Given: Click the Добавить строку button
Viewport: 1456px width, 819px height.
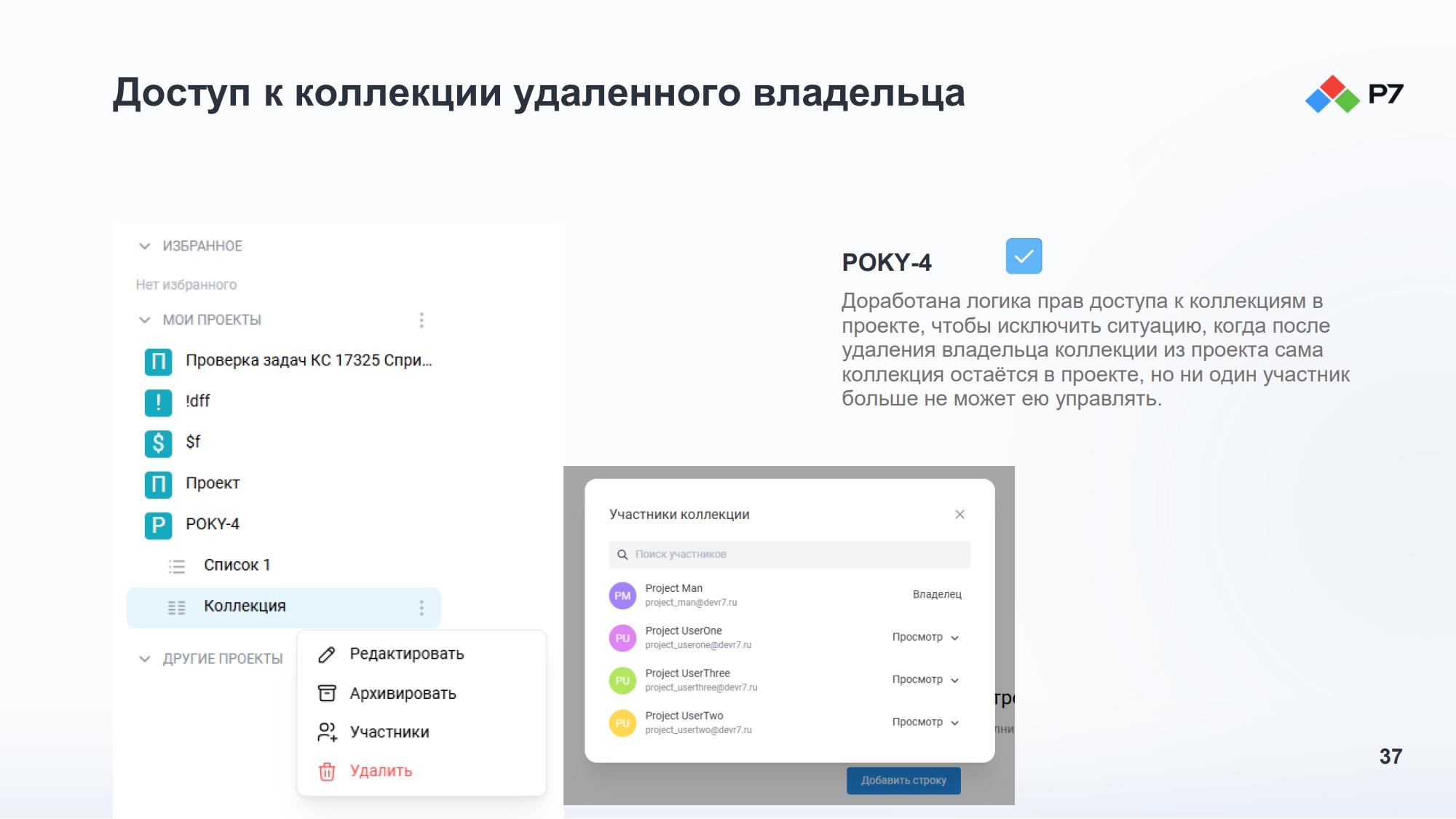Looking at the screenshot, I should click(x=903, y=780).
